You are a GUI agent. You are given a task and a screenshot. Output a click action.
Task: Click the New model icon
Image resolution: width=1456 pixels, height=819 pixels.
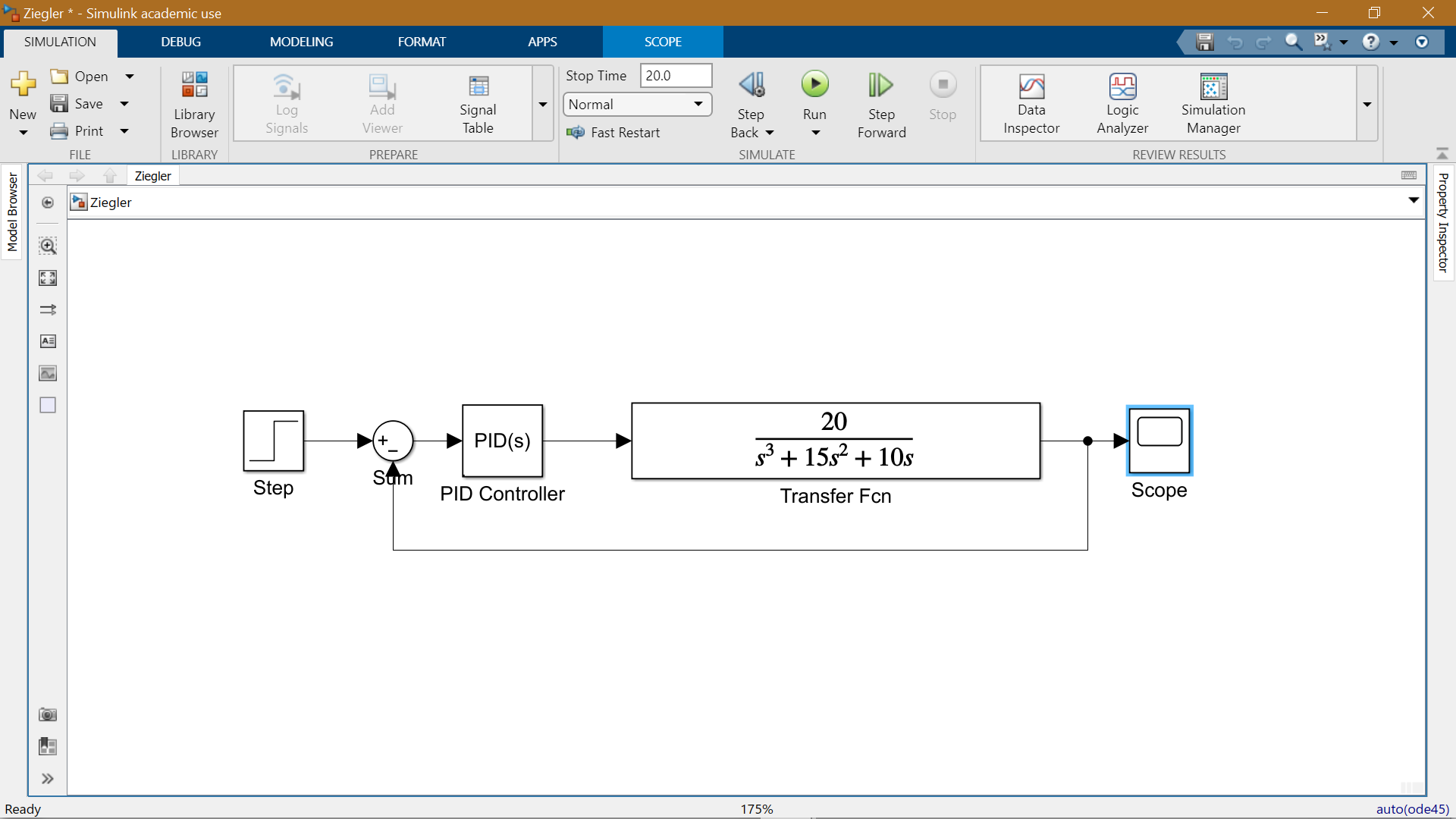coord(23,84)
